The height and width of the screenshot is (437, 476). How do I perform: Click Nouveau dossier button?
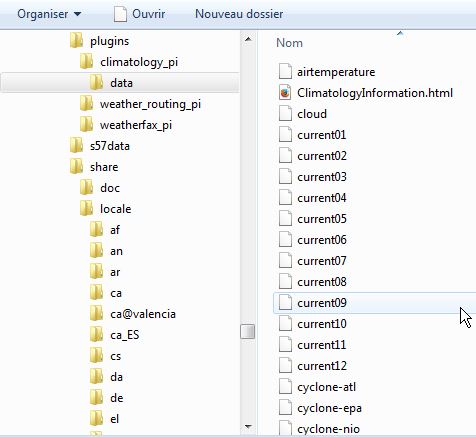[x=239, y=14]
